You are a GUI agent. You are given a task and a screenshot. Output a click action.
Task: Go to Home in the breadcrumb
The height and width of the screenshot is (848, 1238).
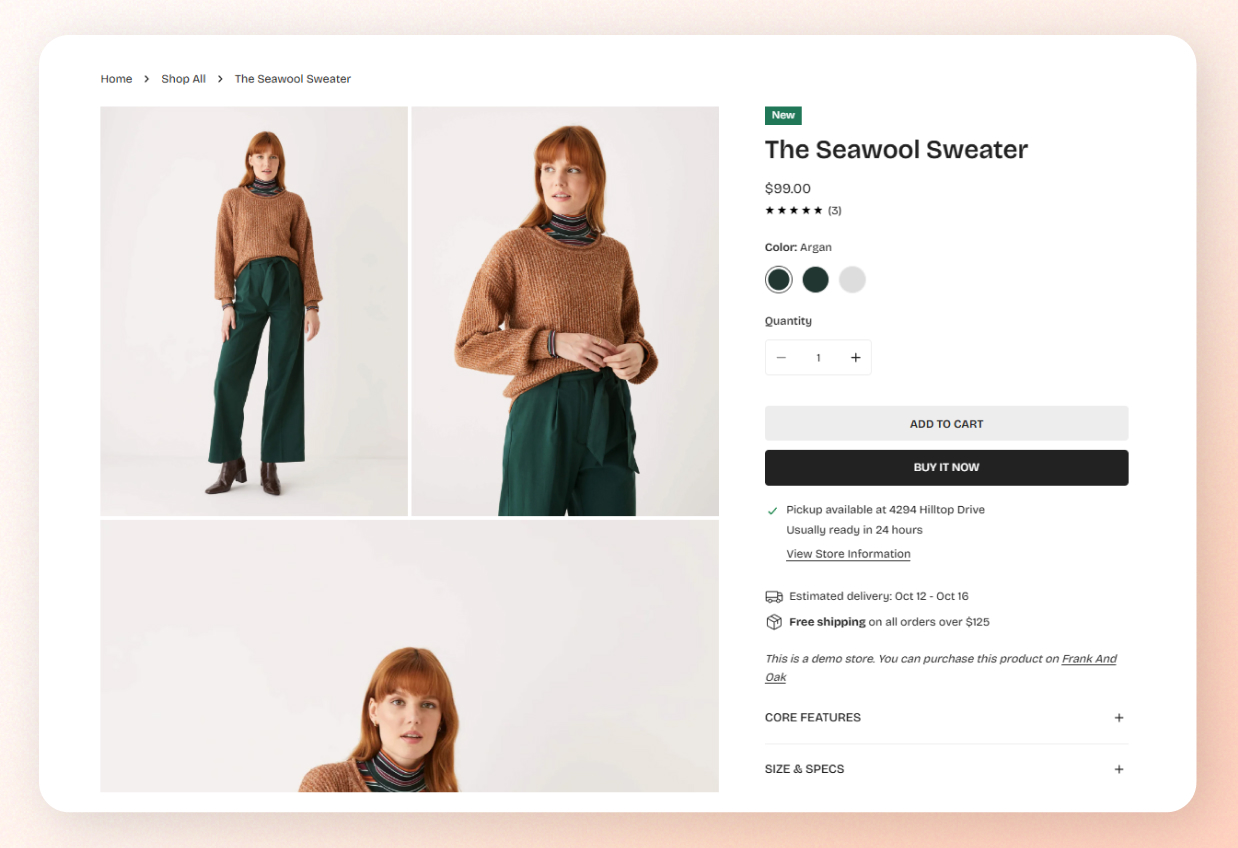click(x=116, y=79)
